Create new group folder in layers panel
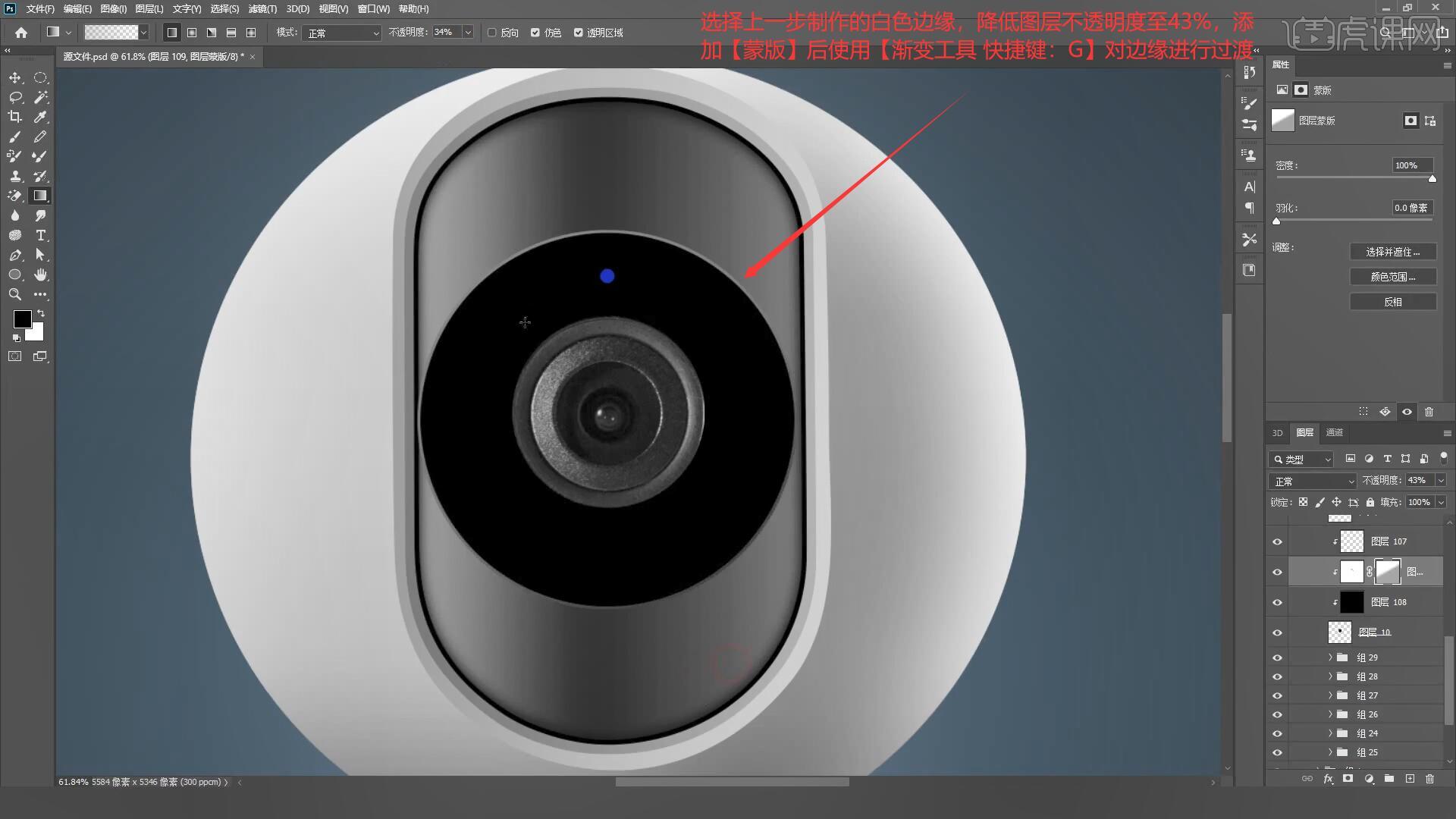Screen dimensions: 1456x819 point(1389,779)
